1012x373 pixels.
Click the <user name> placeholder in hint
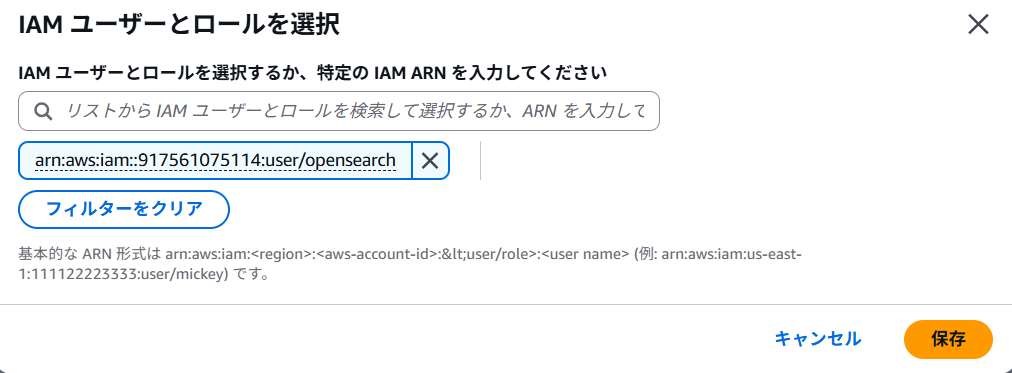point(583,254)
